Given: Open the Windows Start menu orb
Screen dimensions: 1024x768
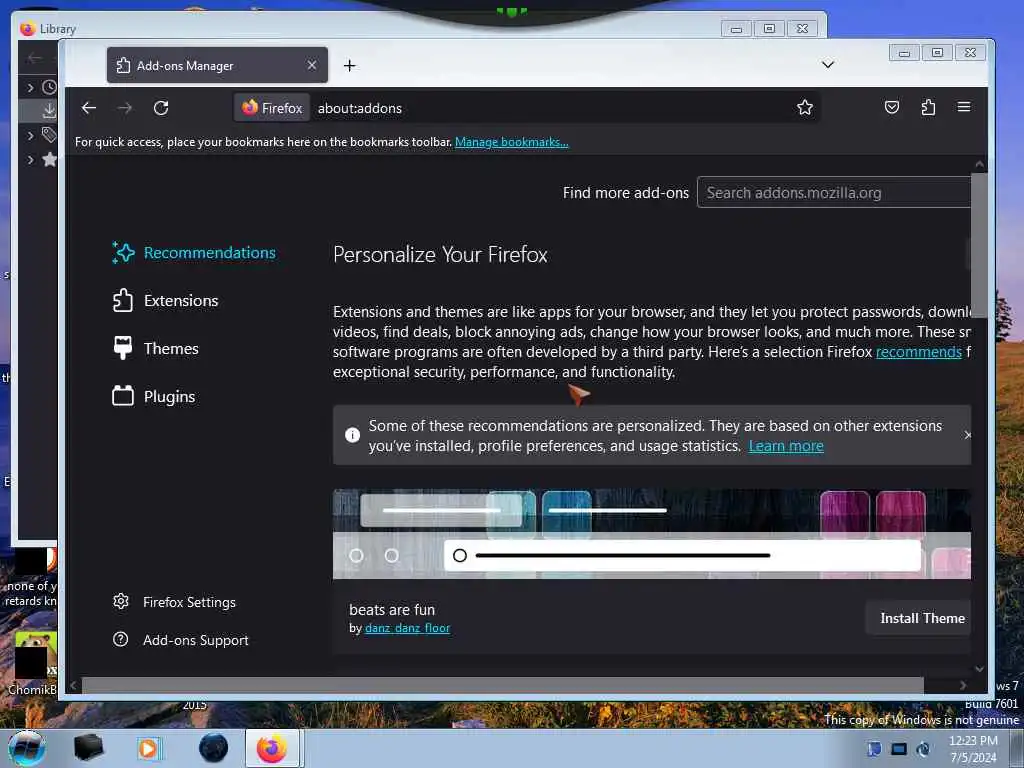Looking at the screenshot, I should pos(27,748).
